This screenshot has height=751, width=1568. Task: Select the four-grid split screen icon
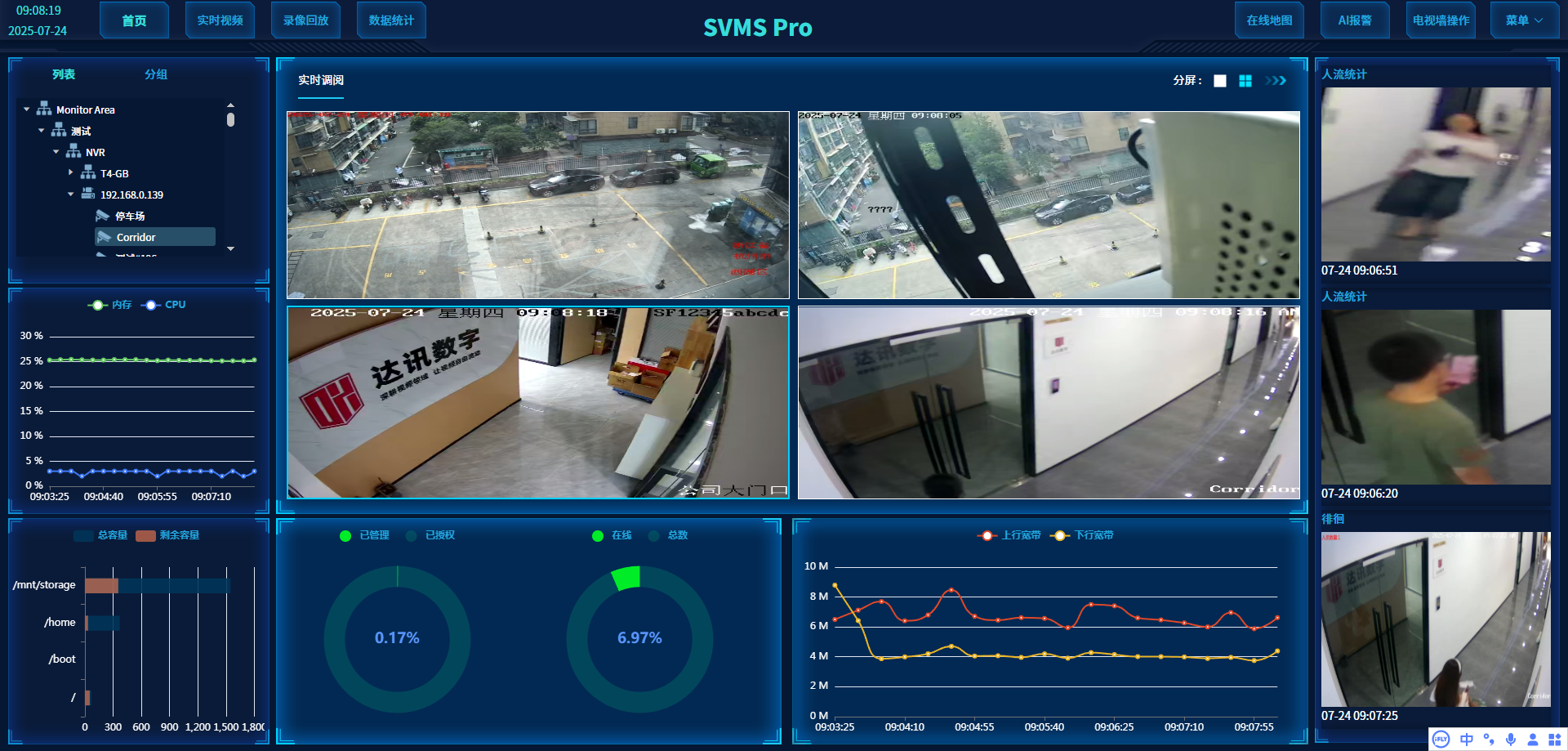[x=1245, y=81]
